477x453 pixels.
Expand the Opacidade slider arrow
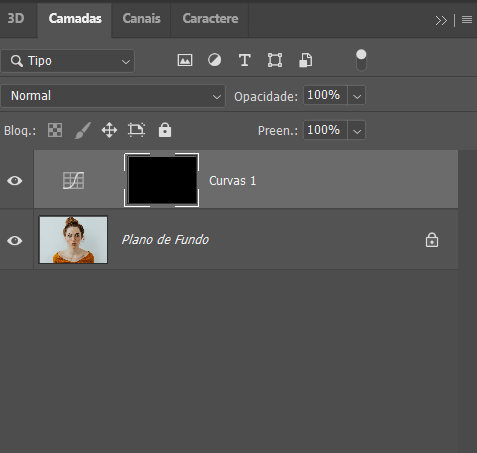pos(357,96)
